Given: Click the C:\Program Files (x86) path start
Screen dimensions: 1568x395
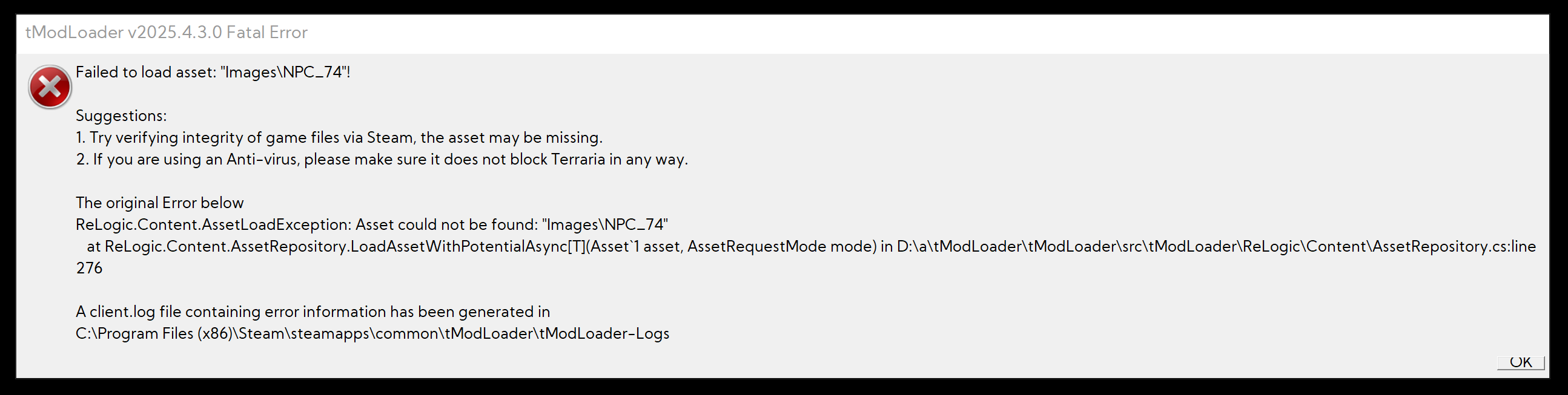Looking at the screenshot, I should click(152, 335).
